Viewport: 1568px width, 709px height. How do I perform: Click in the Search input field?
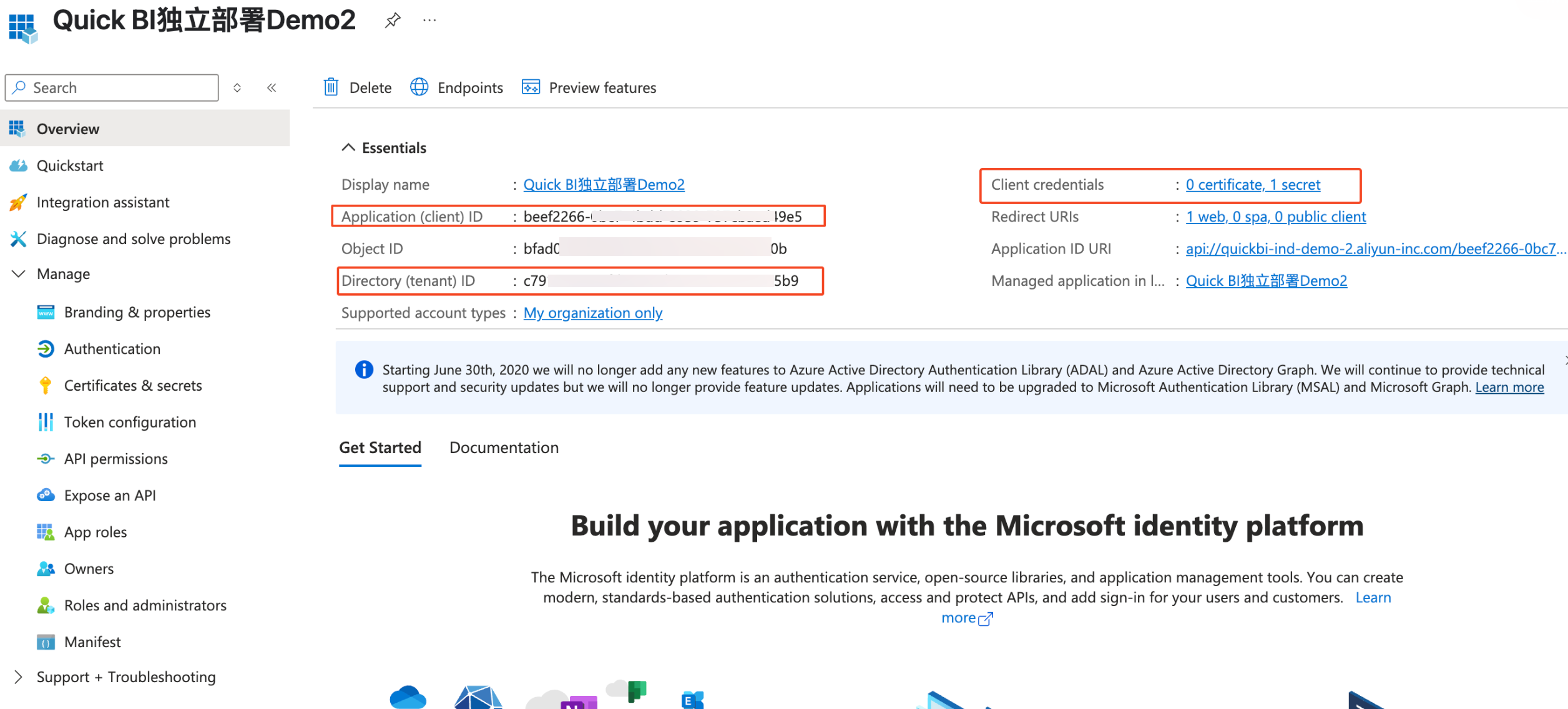click(112, 87)
